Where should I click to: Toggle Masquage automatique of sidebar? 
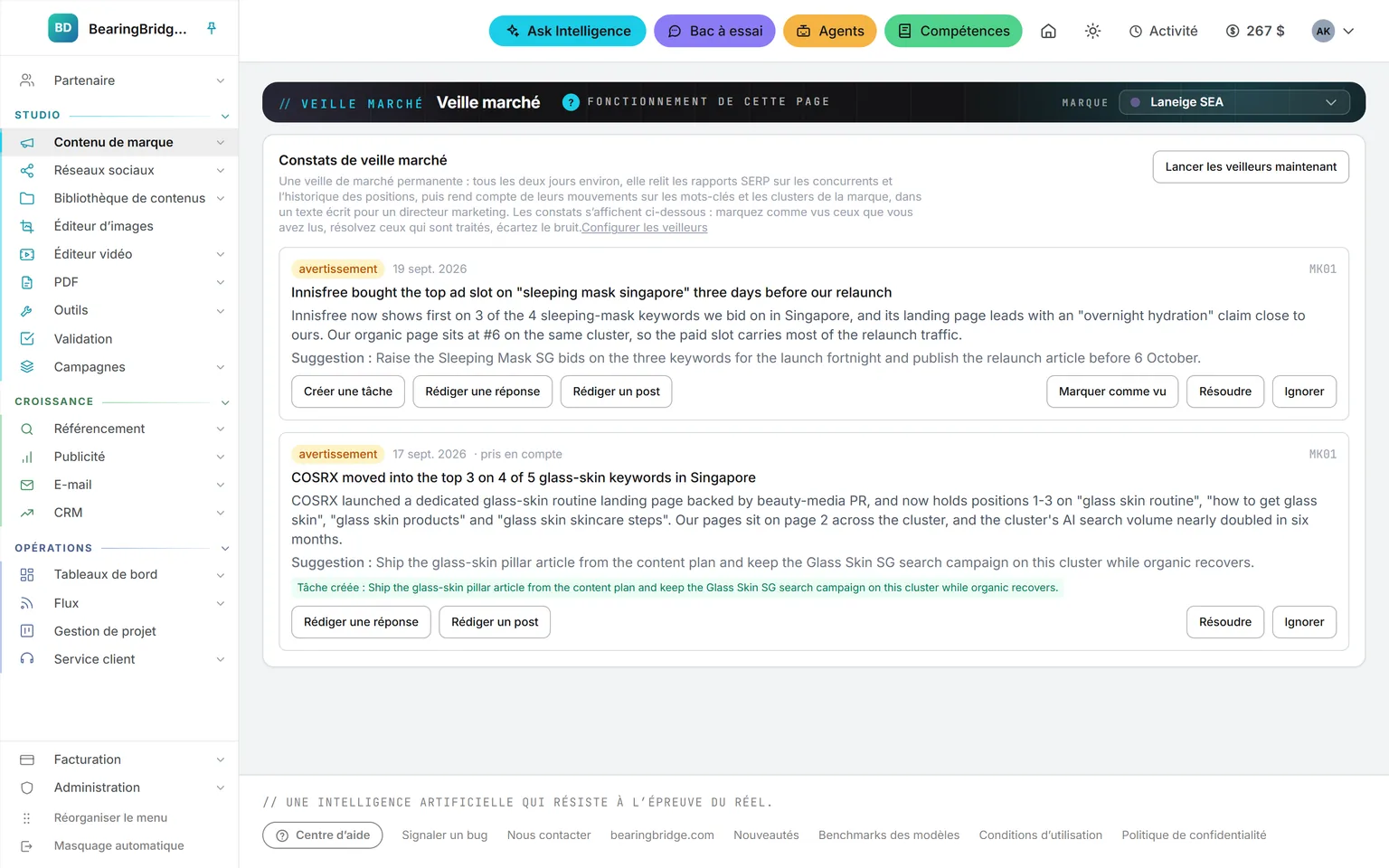[118, 845]
